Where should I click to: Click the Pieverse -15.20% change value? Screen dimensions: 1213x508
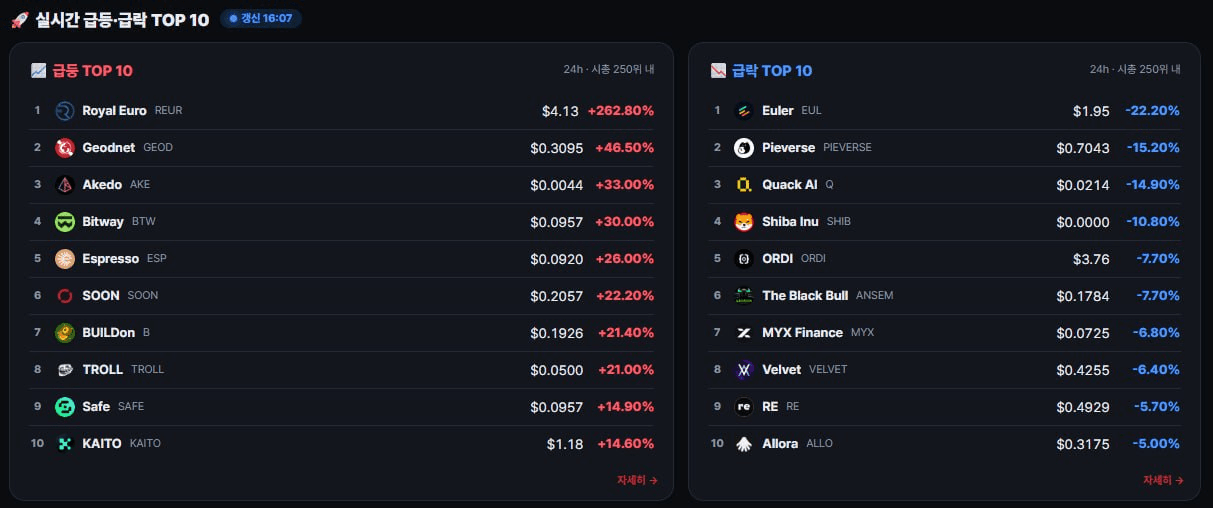(1152, 148)
